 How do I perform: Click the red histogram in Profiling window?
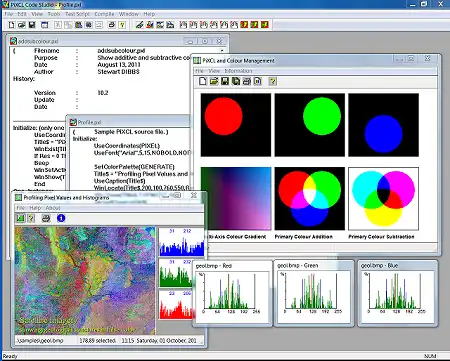point(176,305)
